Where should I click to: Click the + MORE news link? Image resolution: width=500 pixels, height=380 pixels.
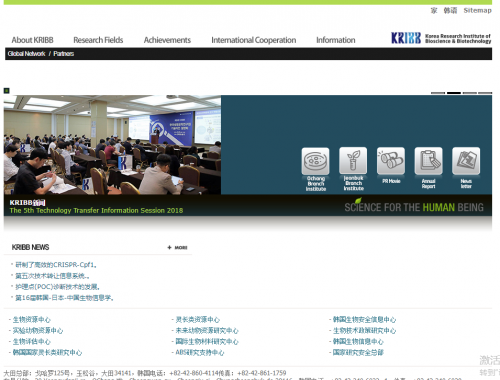[177, 247]
